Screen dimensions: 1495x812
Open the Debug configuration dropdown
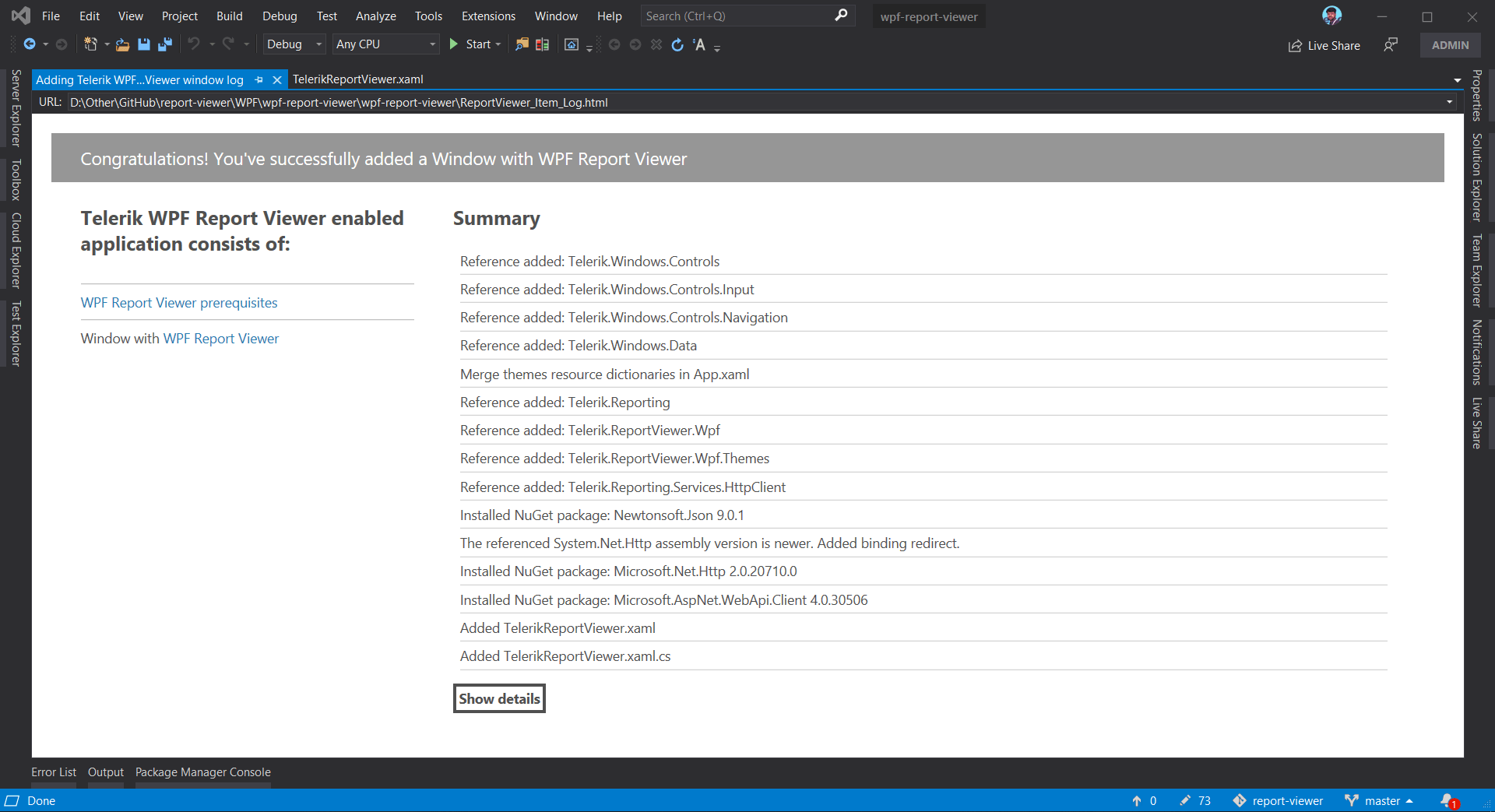click(294, 44)
